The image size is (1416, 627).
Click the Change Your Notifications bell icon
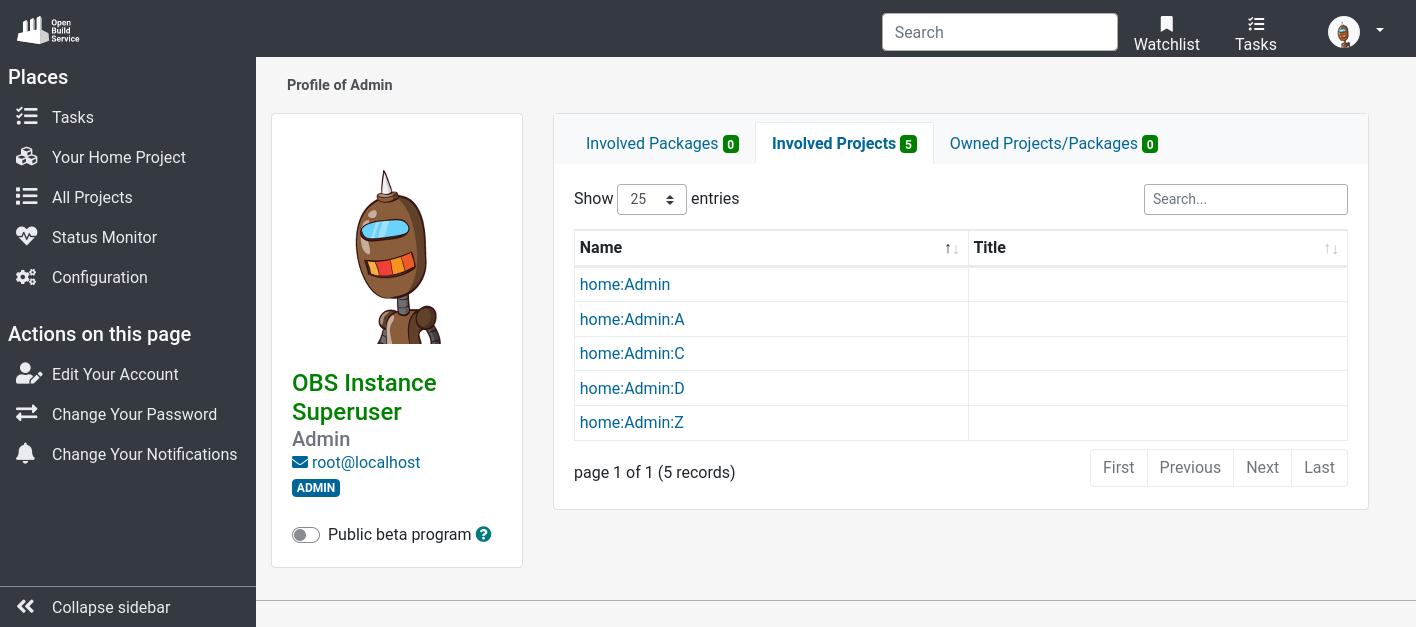tap(26, 454)
